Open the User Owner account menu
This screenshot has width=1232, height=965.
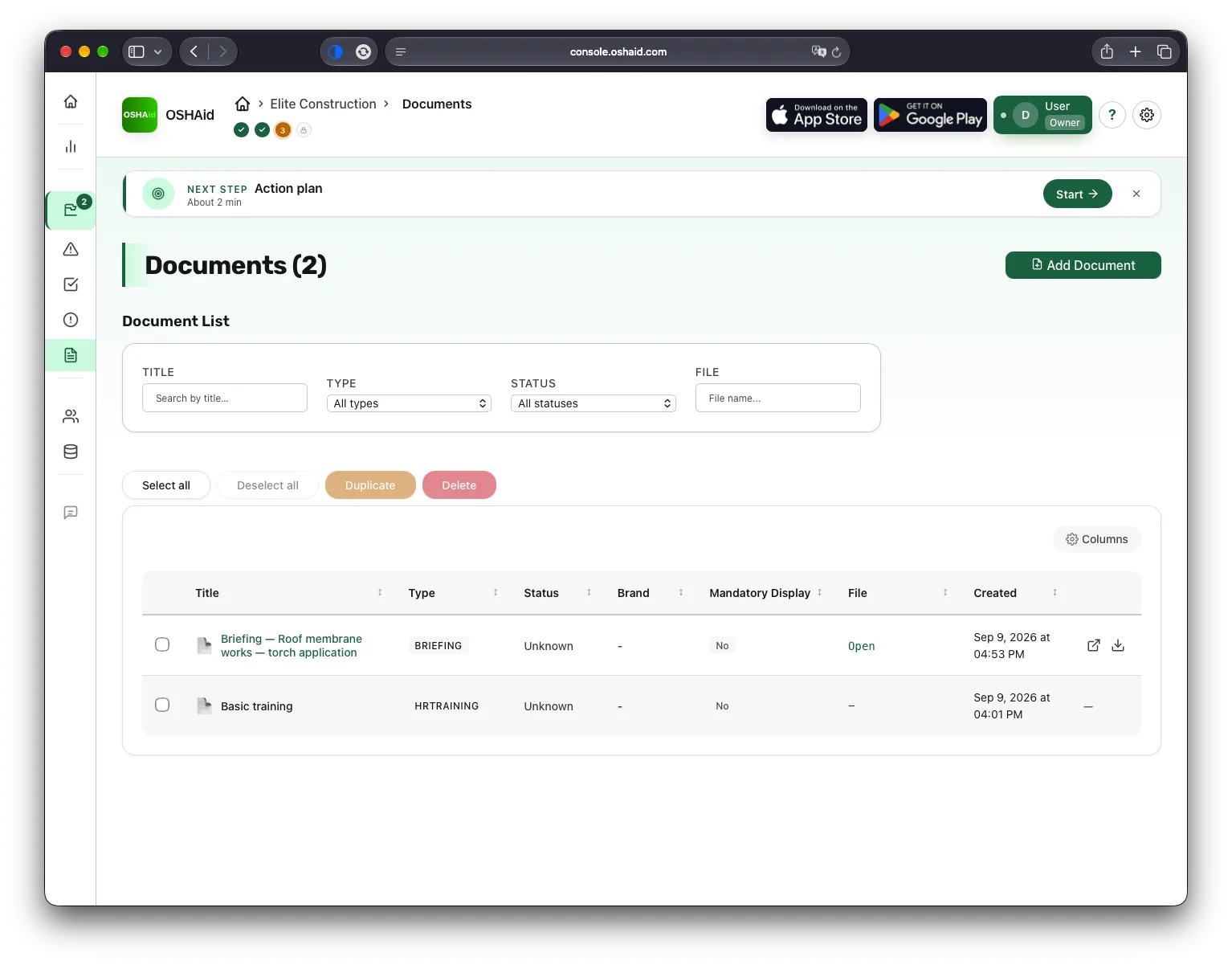pos(1042,115)
